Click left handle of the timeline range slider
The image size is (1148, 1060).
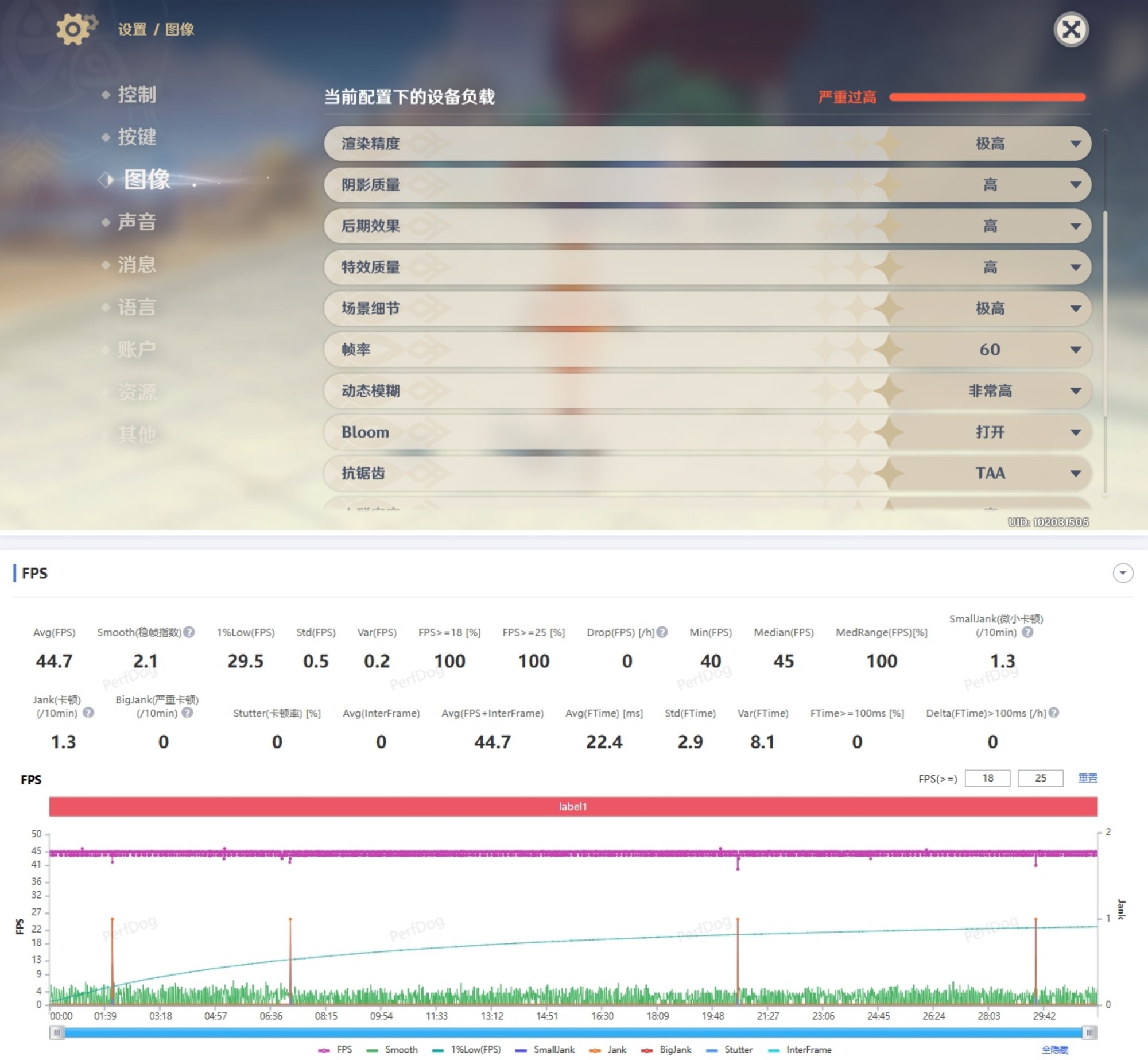tap(57, 1033)
